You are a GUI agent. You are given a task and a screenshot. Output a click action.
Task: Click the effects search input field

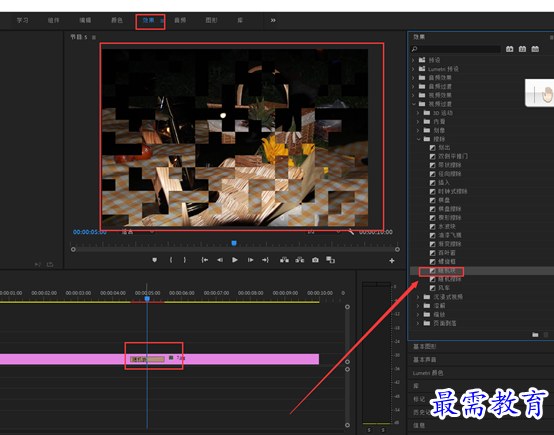456,49
